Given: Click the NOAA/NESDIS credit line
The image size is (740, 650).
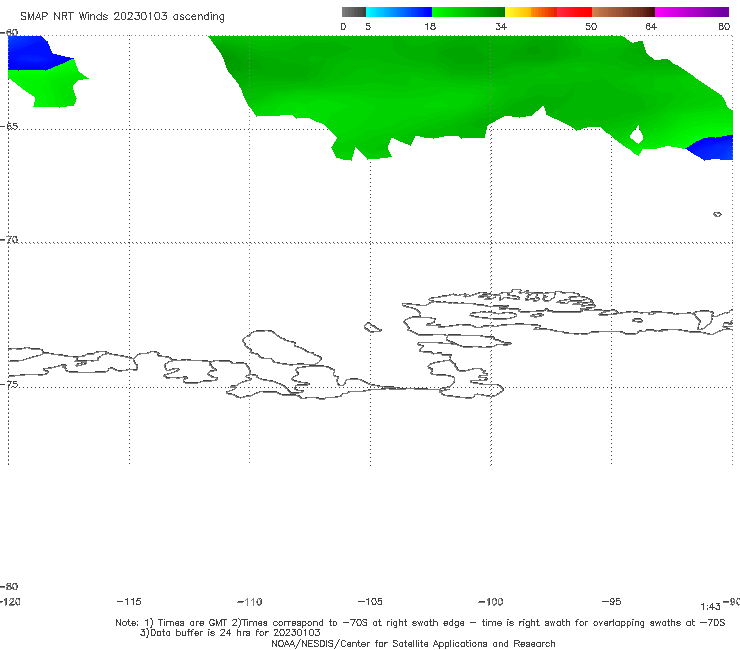Looking at the screenshot, I should tap(413, 643).
